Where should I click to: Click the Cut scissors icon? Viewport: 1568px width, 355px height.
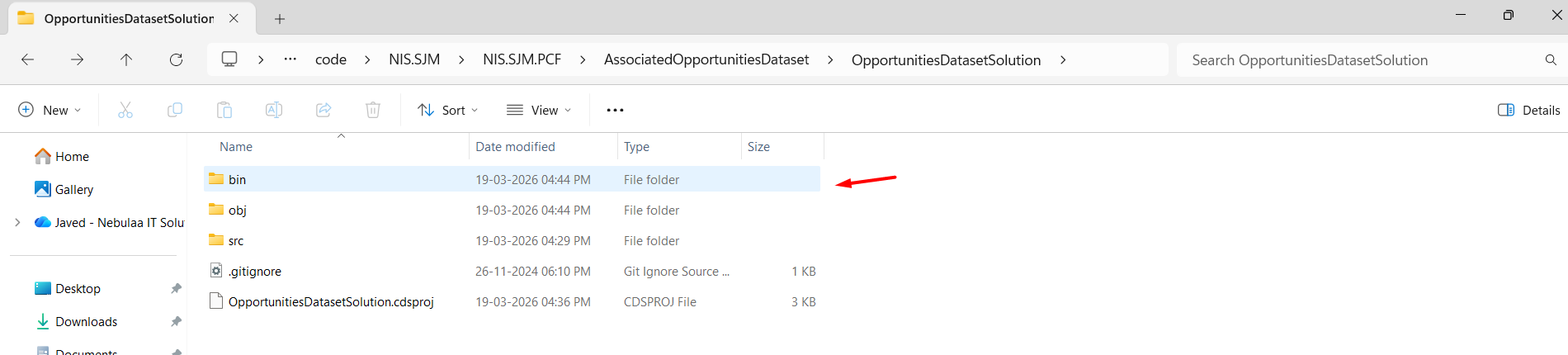click(125, 110)
